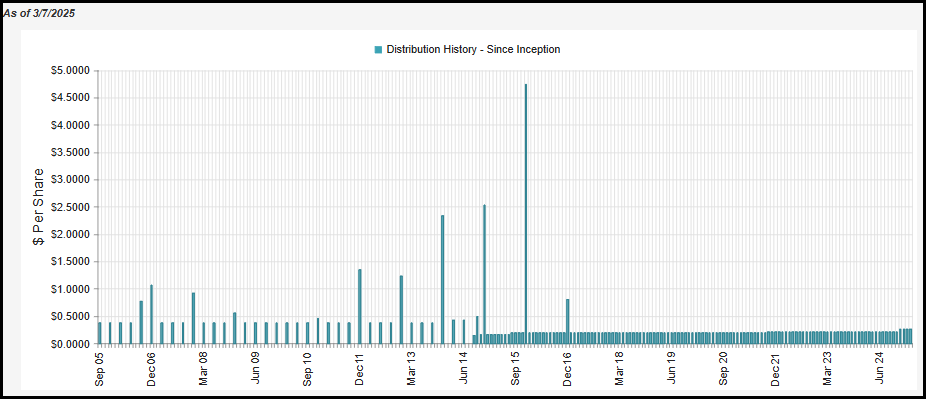The height and width of the screenshot is (399, 926).
Task: Click the 'Jun 14' x-axis label
Action: click(464, 370)
